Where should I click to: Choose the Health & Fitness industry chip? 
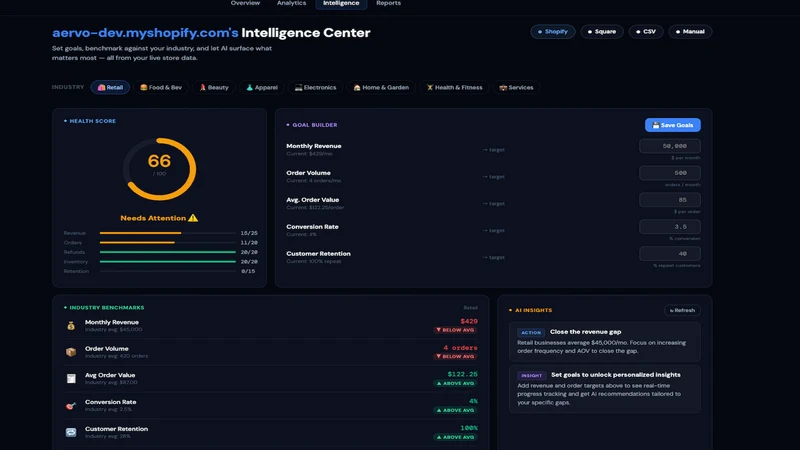(454, 87)
